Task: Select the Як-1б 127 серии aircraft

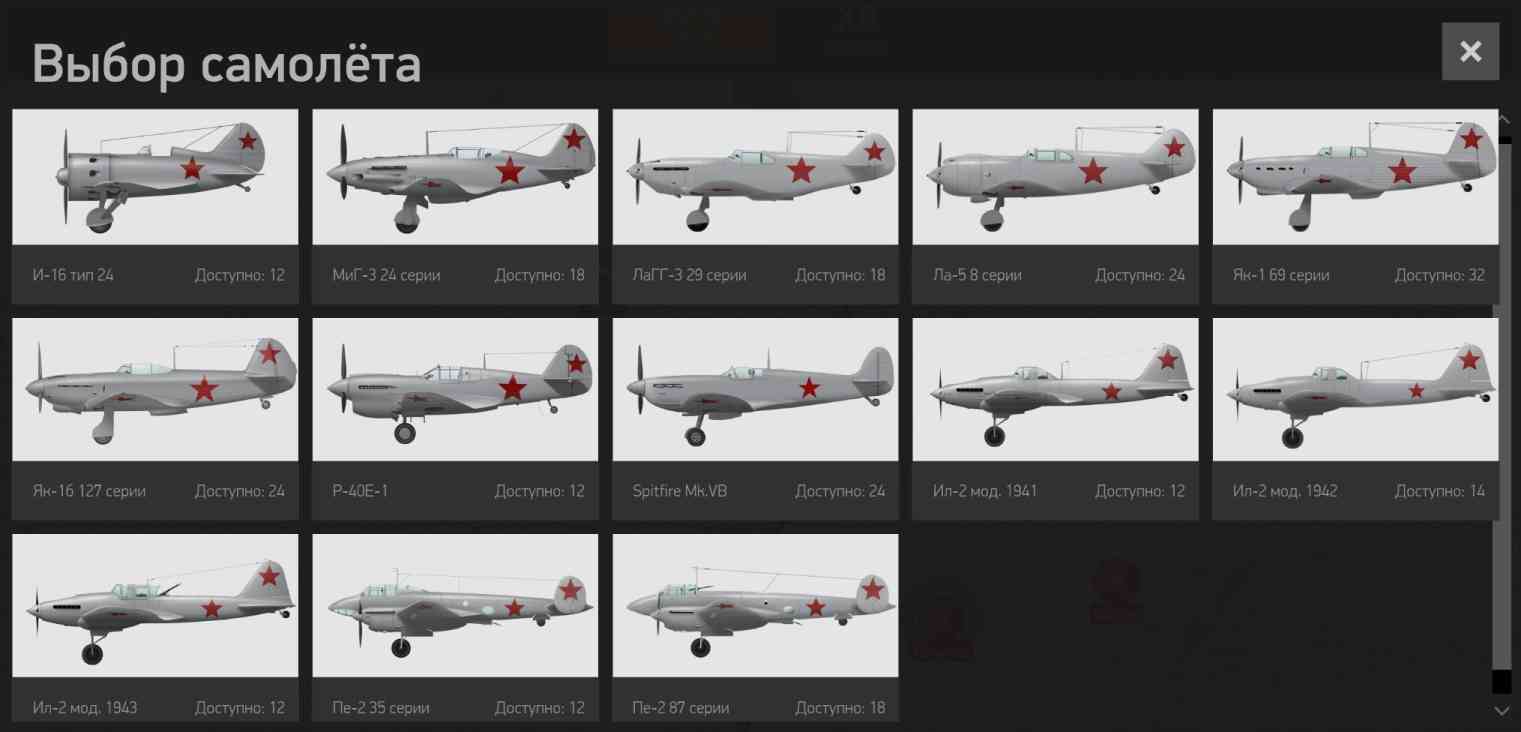Action: point(155,419)
